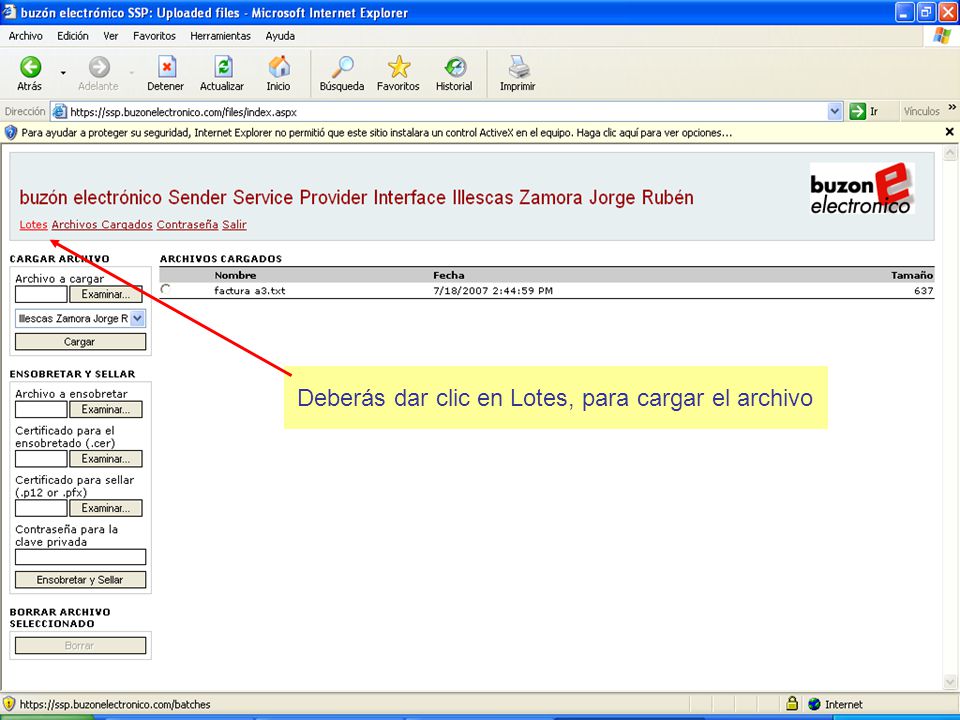Open the Edición menu
The image size is (960, 720).
point(73,36)
